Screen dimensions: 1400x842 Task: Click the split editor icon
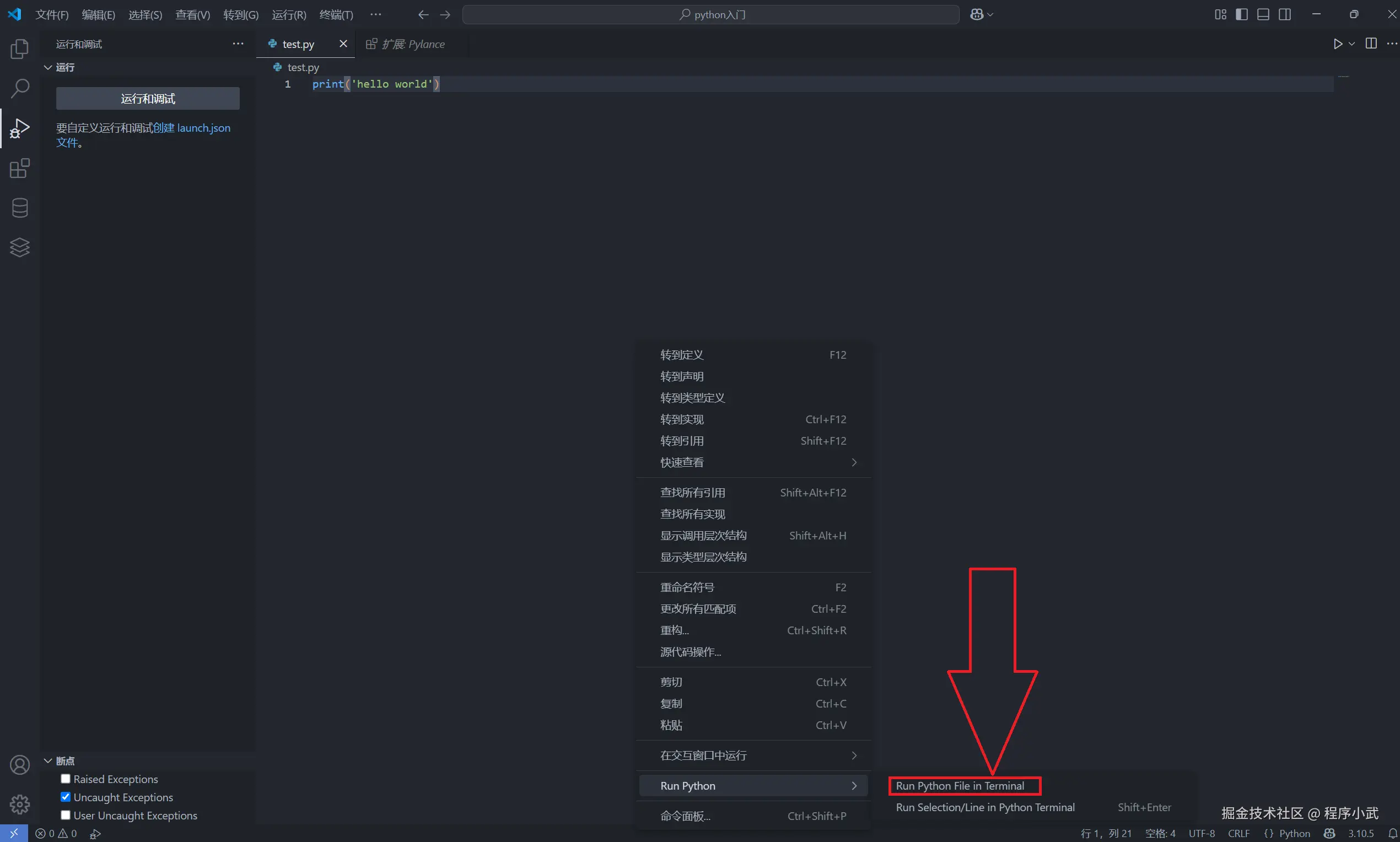[1370, 44]
